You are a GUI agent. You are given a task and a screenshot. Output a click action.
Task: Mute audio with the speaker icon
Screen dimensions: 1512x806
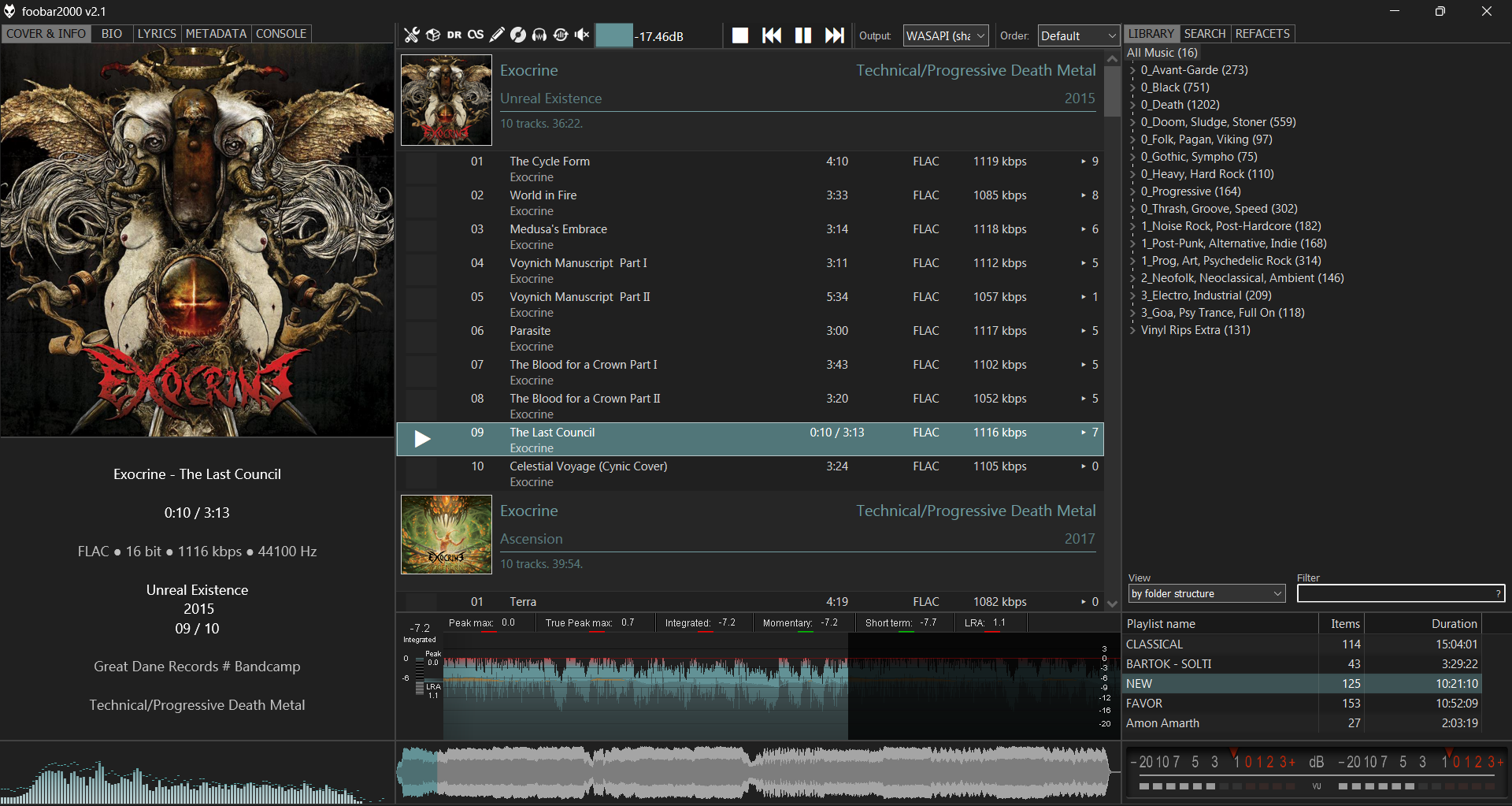point(582,35)
